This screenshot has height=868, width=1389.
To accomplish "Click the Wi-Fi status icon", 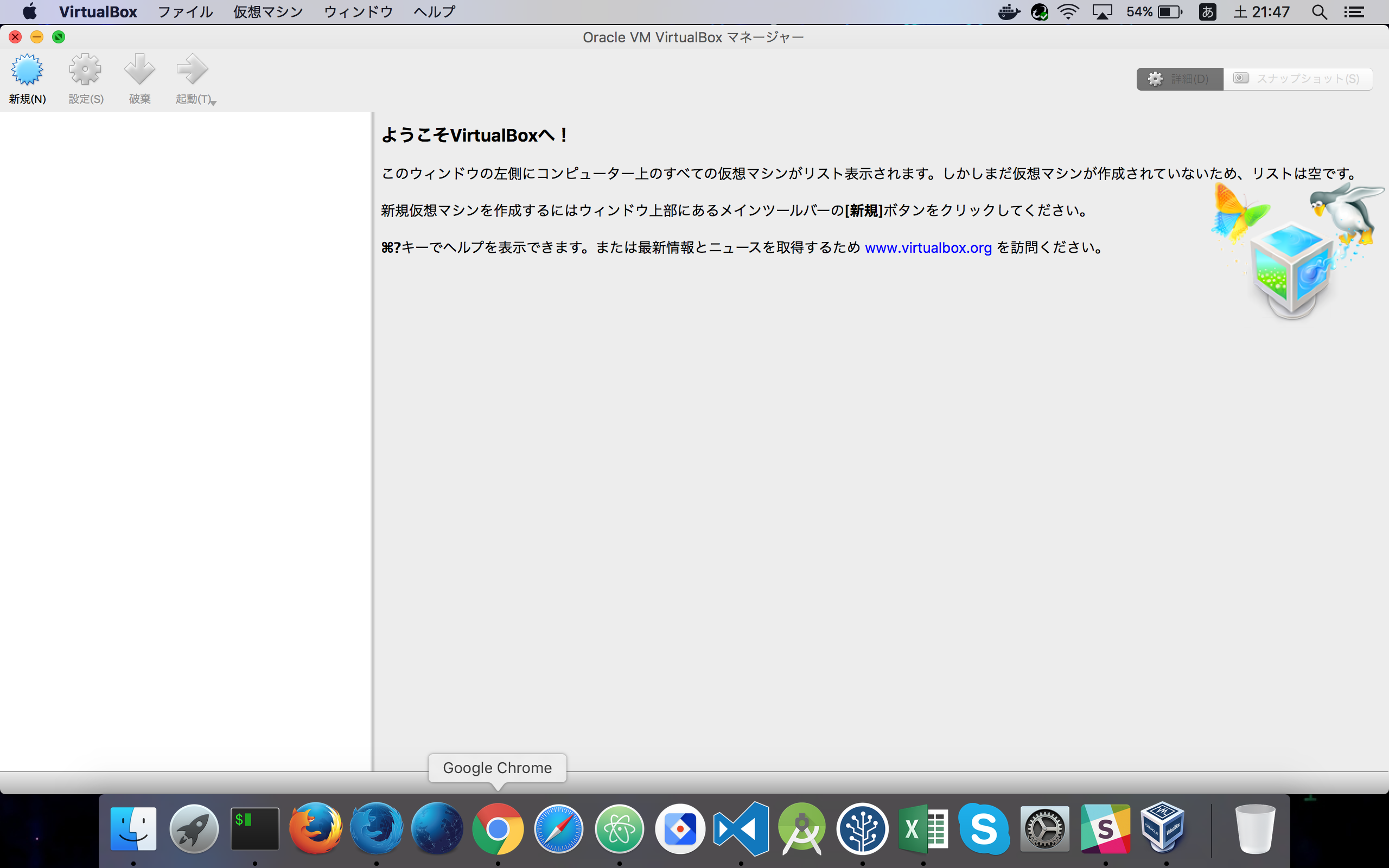I will 1068,12.
